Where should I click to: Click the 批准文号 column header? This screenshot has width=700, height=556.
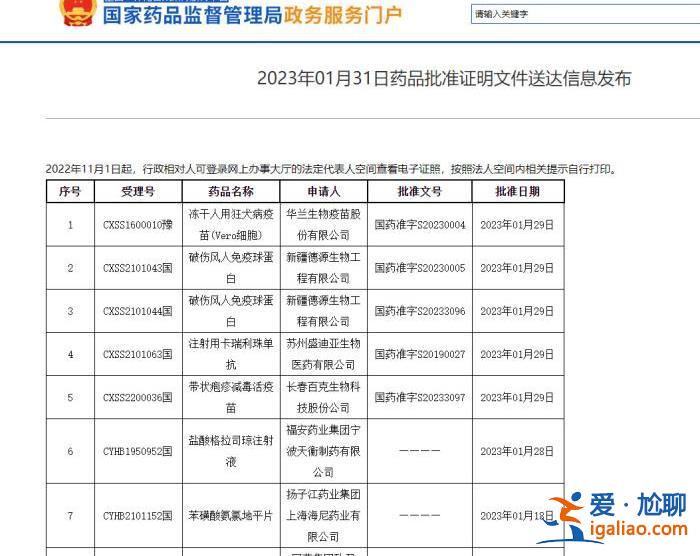420,191
